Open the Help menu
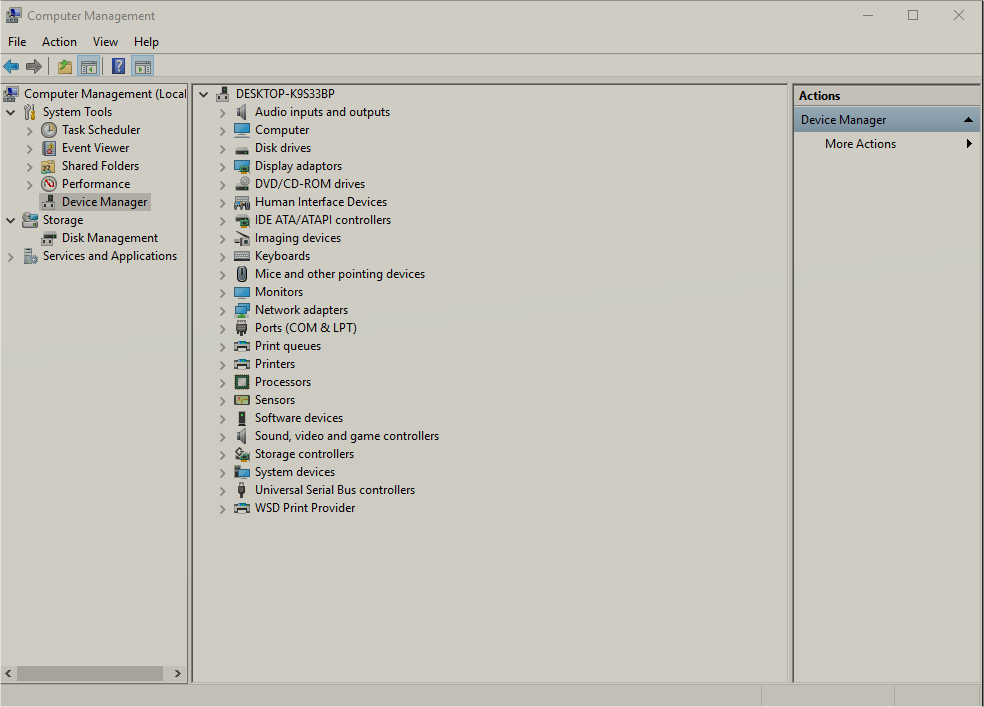 coord(146,41)
